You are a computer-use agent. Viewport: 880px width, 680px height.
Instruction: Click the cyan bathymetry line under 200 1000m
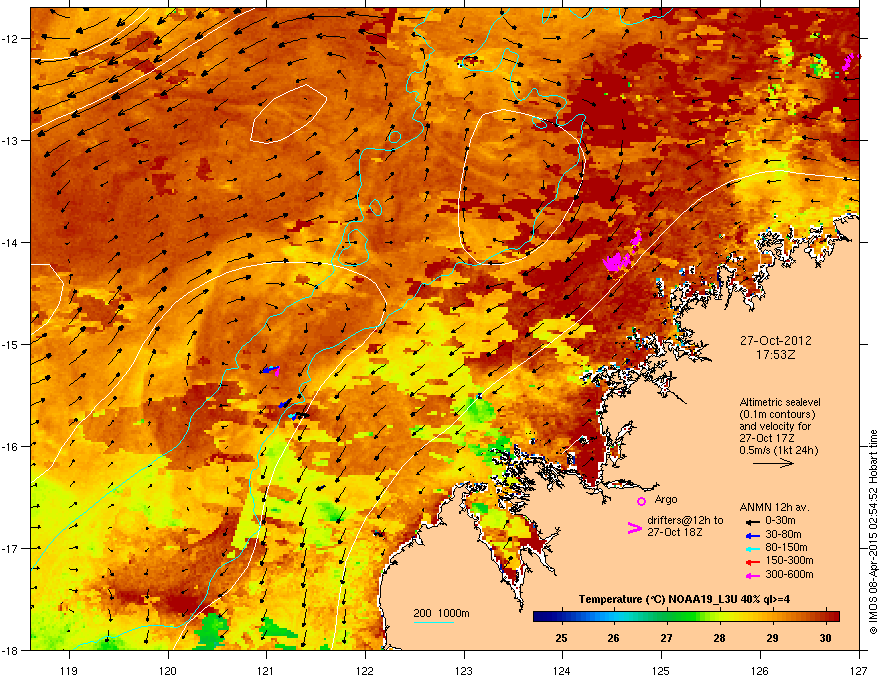pyautogui.click(x=434, y=622)
